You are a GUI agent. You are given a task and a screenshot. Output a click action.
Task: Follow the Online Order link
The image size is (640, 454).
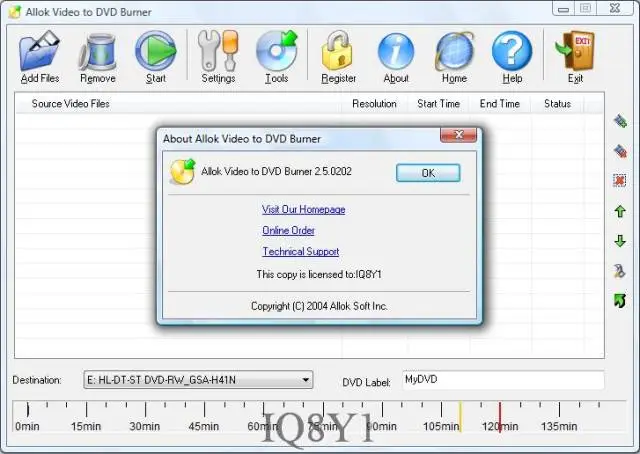pyautogui.click(x=289, y=231)
